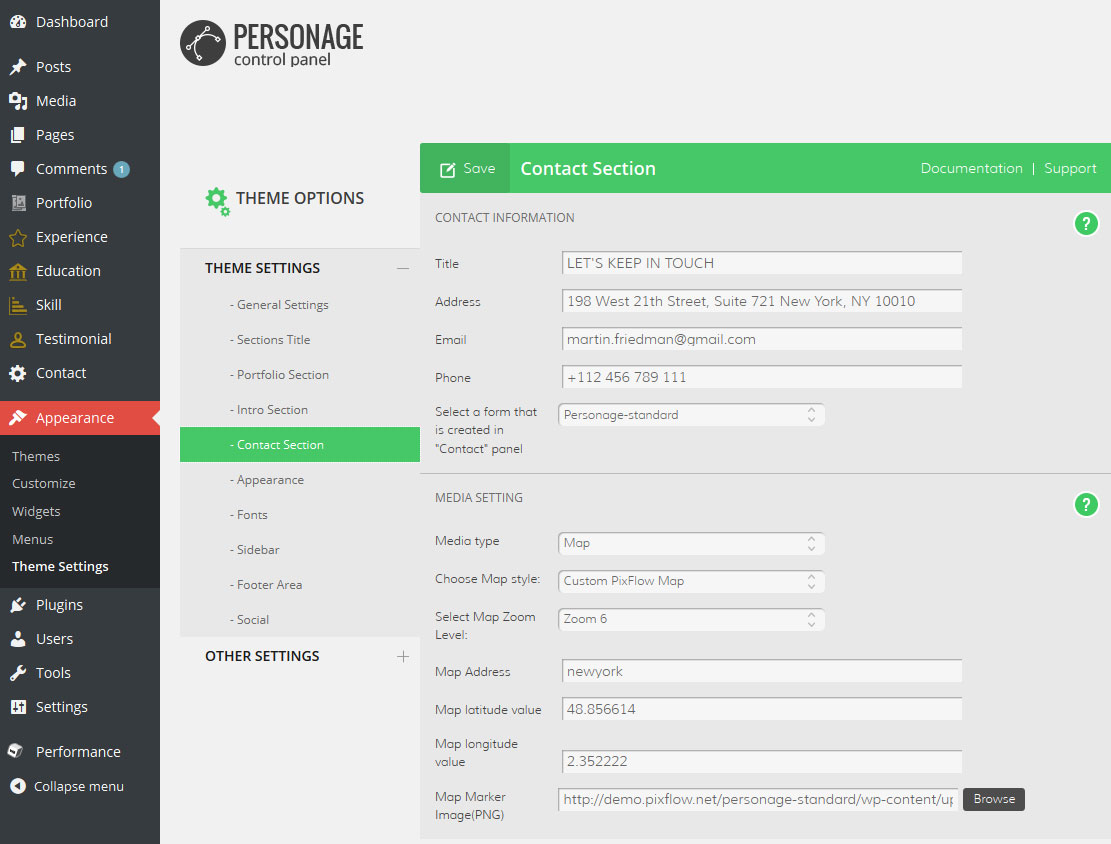The width and height of the screenshot is (1111, 844).
Task: Click the Dashboard gauge icon
Action: point(18,22)
